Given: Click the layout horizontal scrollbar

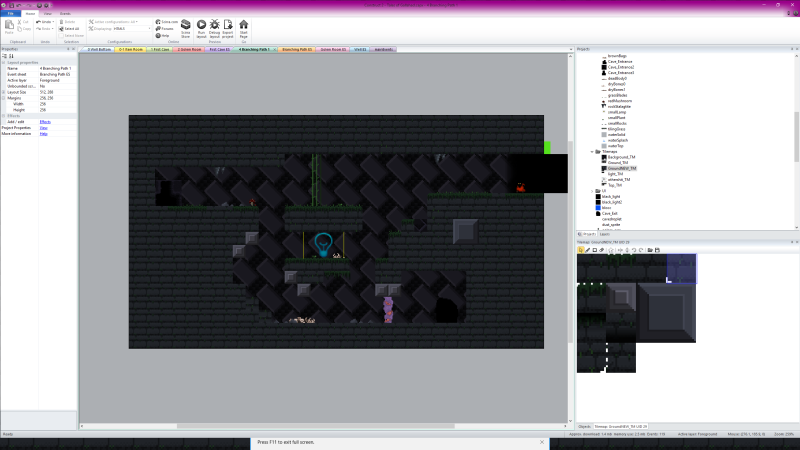Looking at the screenshot, I should (x=315, y=426).
